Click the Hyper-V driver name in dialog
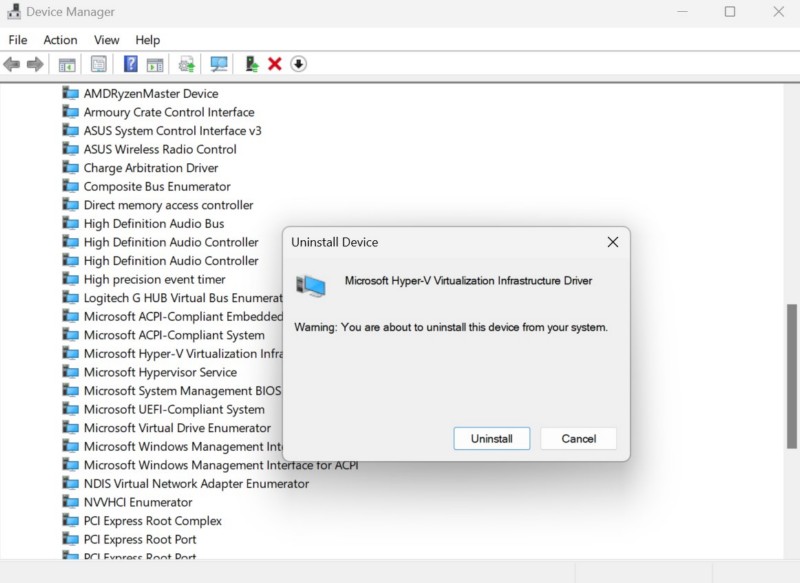Image resolution: width=800 pixels, height=583 pixels. pyautogui.click(x=468, y=281)
